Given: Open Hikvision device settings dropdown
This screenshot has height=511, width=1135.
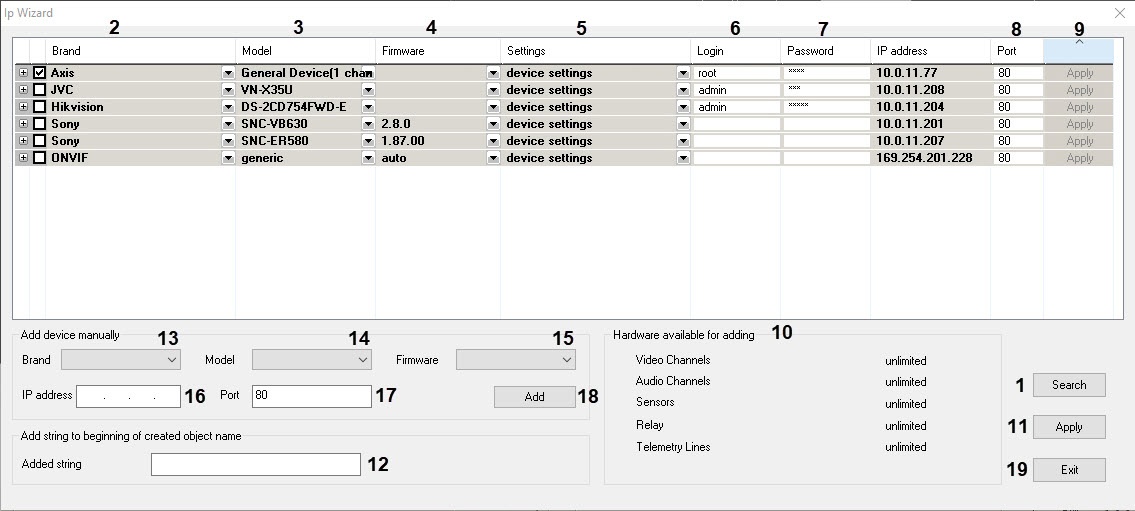Looking at the screenshot, I should [683, 107].
